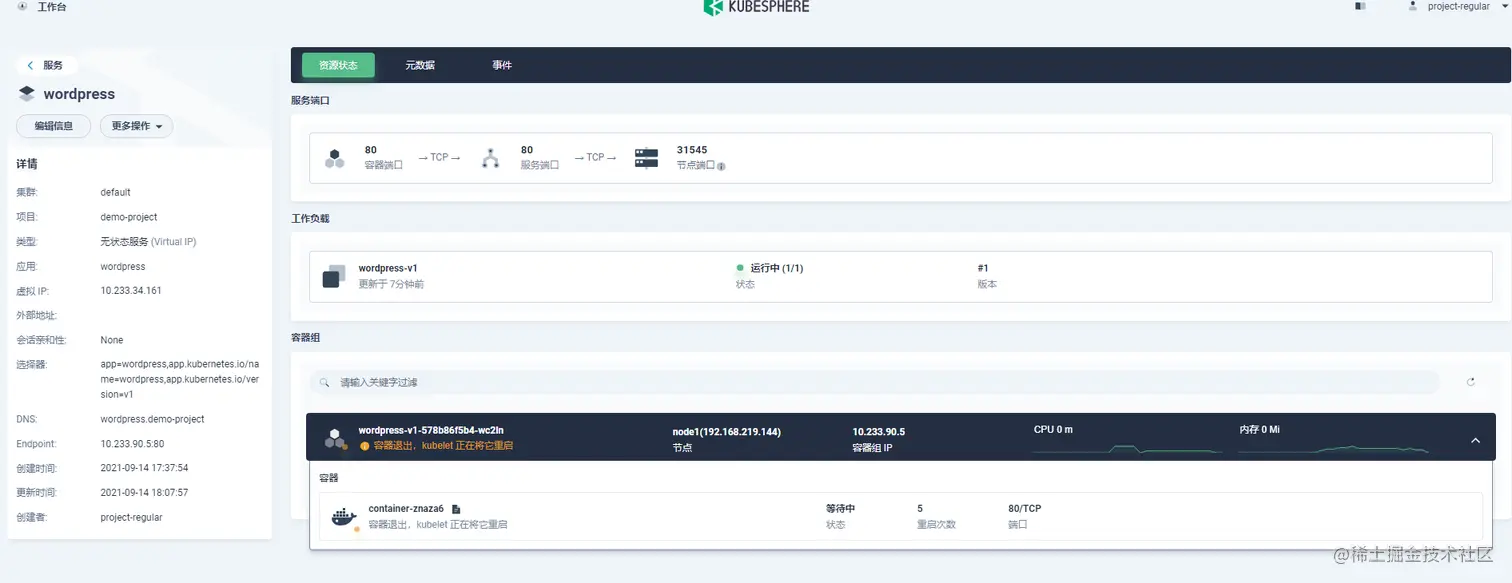Click the wordpress service layers icon

27,94
